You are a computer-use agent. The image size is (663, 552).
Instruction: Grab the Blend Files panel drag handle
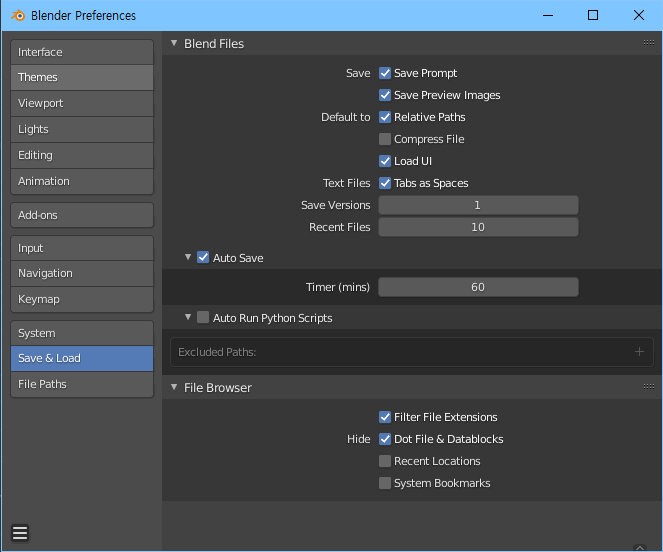649,42
